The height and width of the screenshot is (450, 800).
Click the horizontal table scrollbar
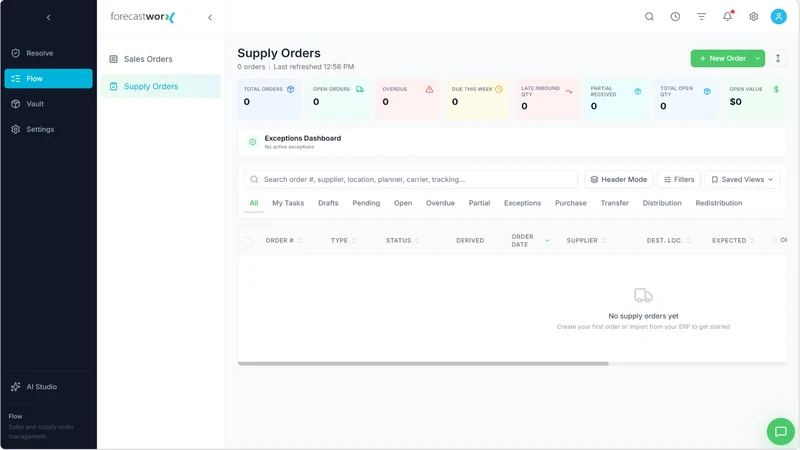(423, 364)
